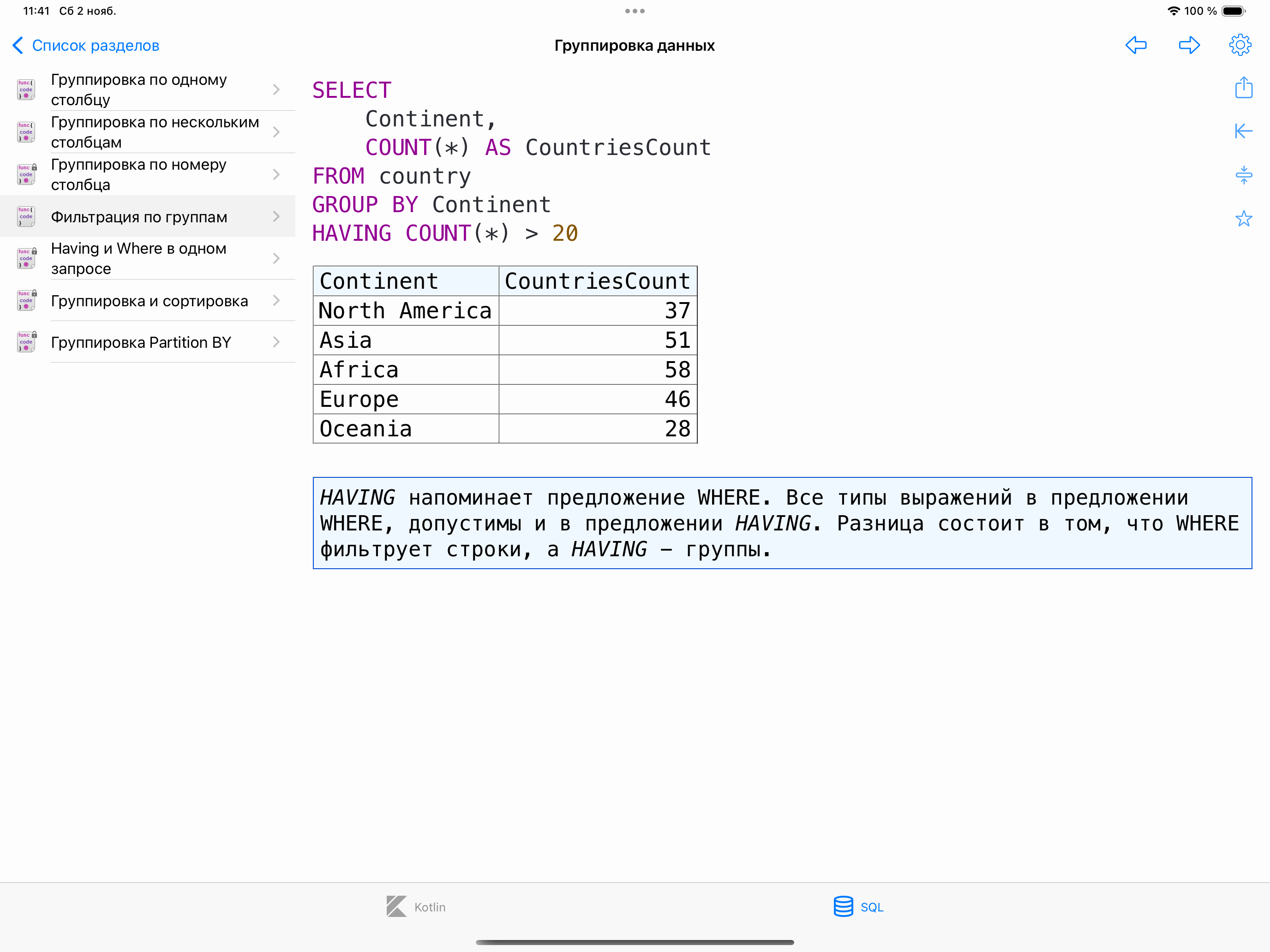Tap the value 58 in table

(x=677, y=369)
